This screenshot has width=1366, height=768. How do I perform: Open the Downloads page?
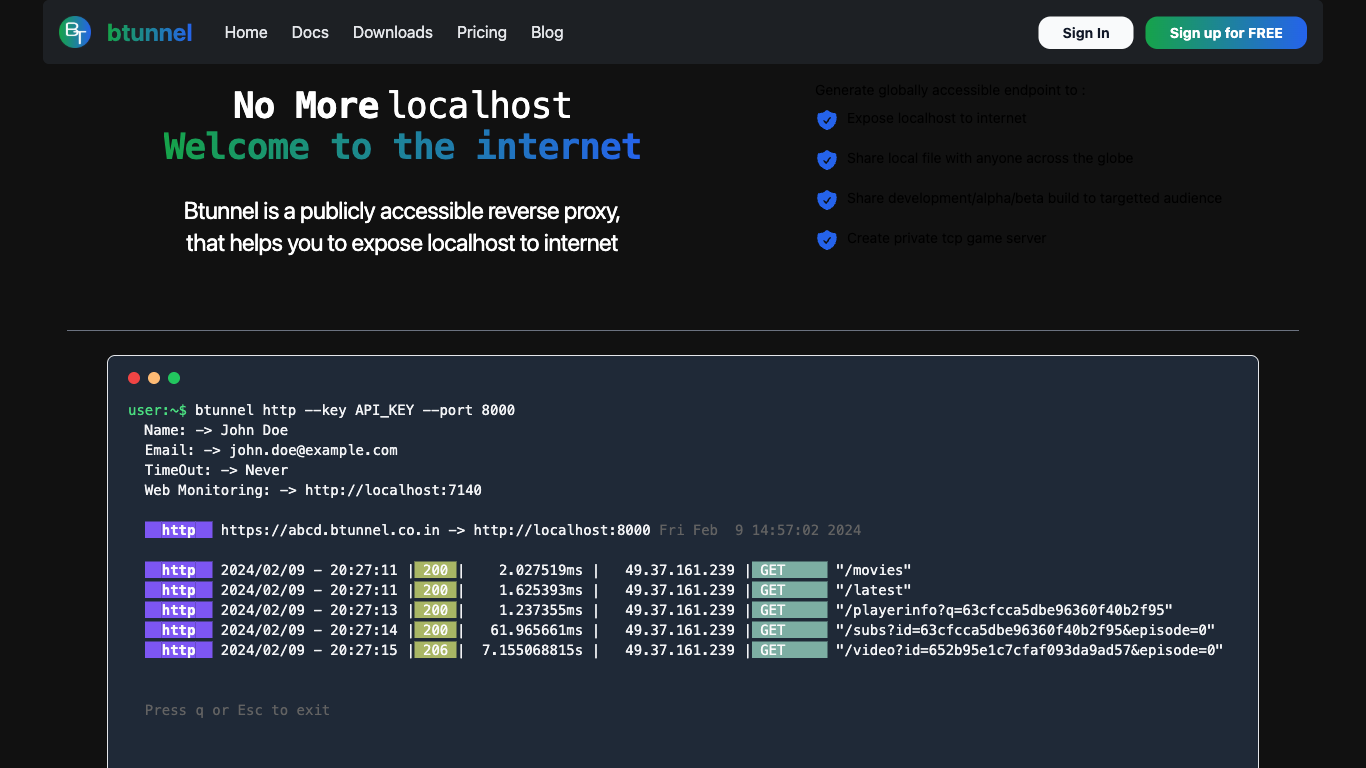(x=393, y=32)
